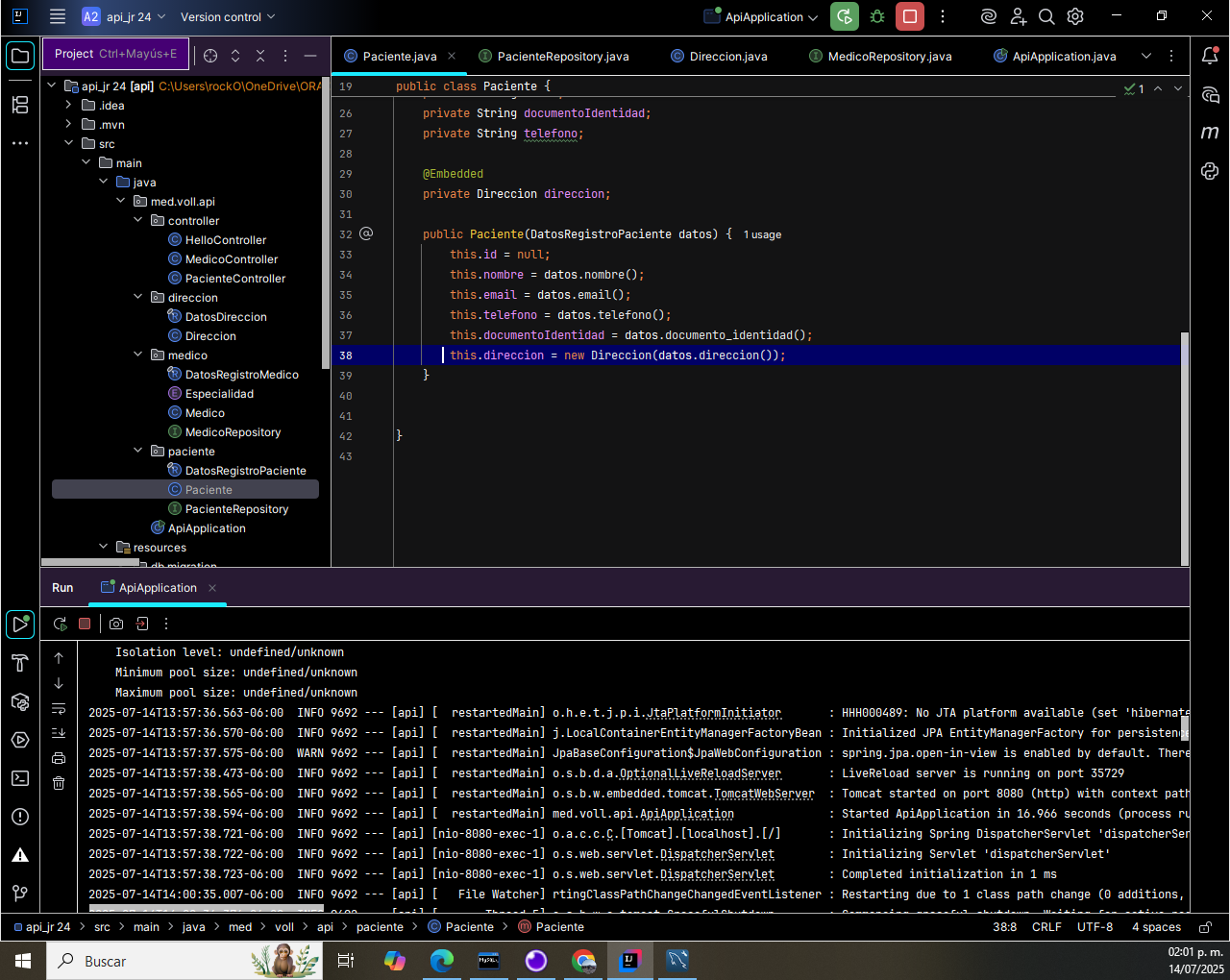Toggle the read-only lock in the status bar
This screenshot has width=1230, height=980.
pyautogui.click(x=1205, y=927)
